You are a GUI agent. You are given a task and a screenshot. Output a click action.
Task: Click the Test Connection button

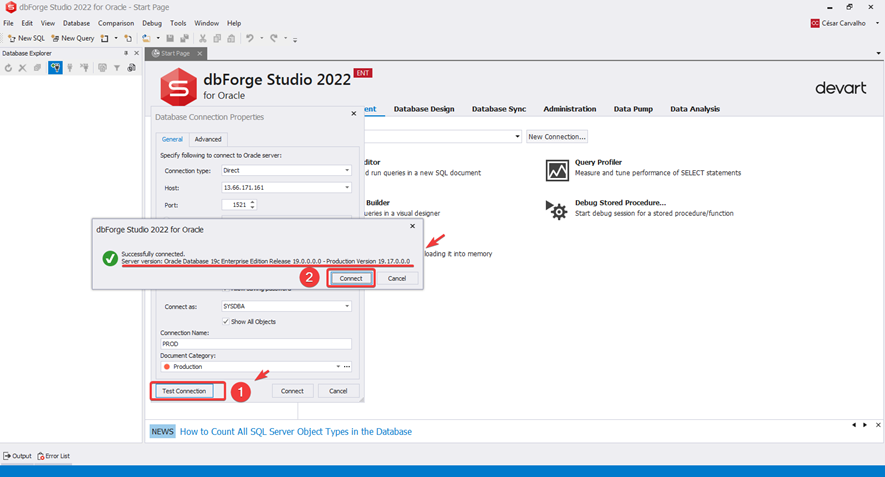pos(183,391)
